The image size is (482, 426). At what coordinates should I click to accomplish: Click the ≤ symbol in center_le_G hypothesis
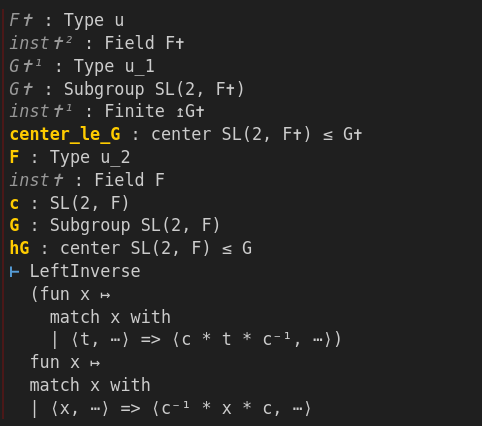point(328,135)
